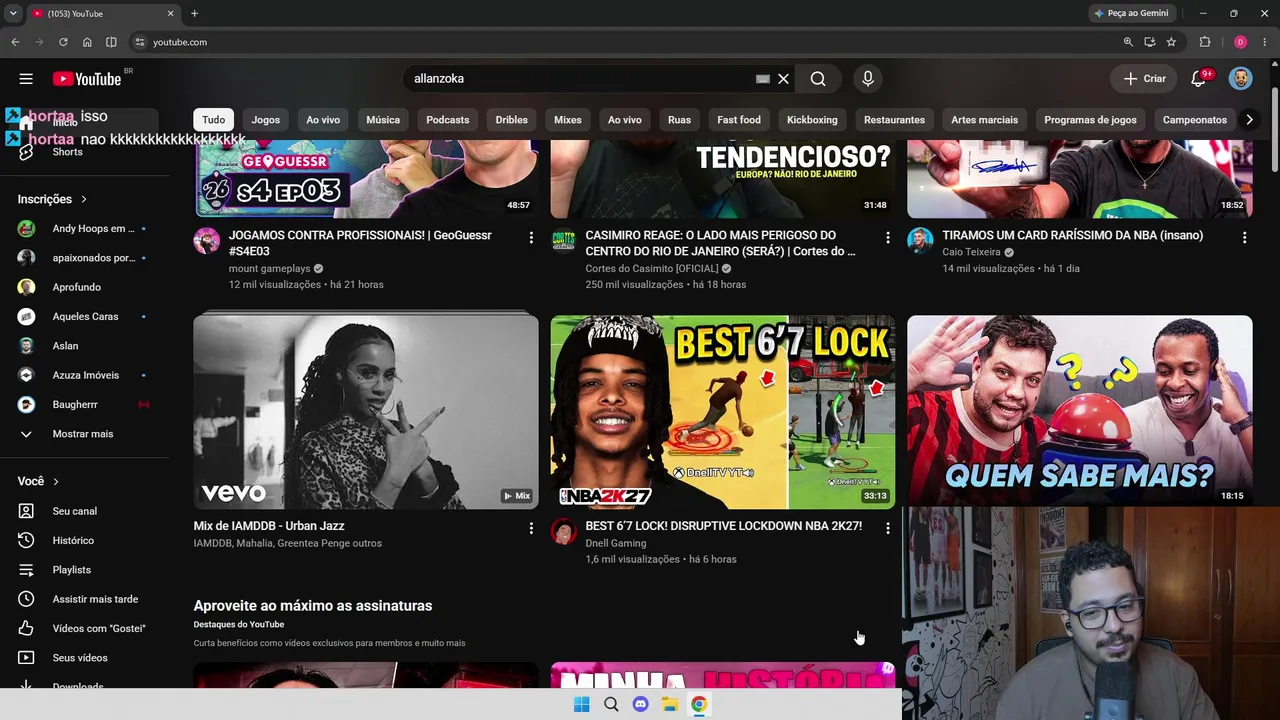This screenshot has height=720, width=1280.
Task: Select the Dribles filter chip
Action: pos(511,120)
